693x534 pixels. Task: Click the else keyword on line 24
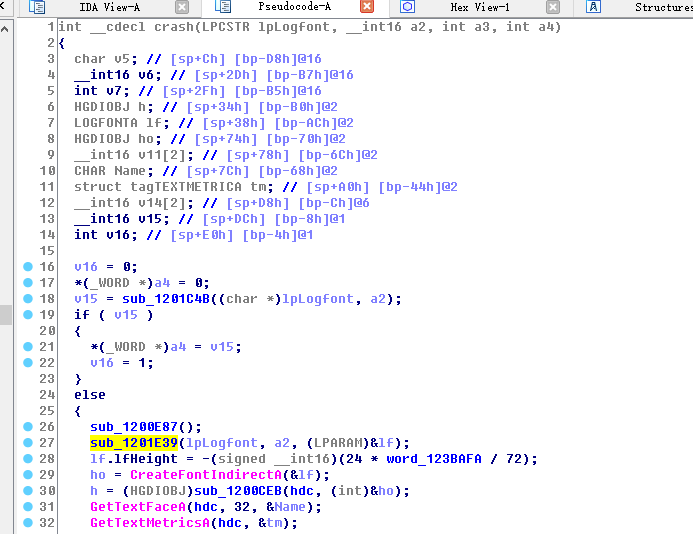pyautogui.click(x=90, y=395)
